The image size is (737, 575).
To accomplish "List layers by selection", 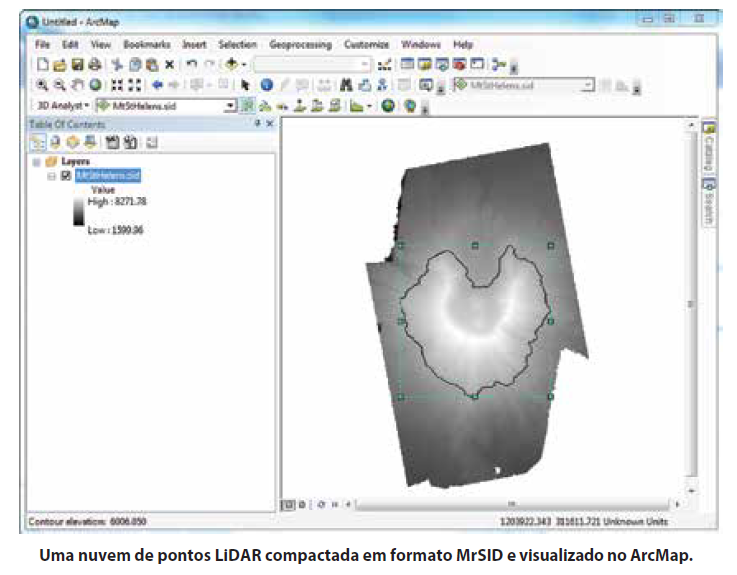I will tap(90, 142).
